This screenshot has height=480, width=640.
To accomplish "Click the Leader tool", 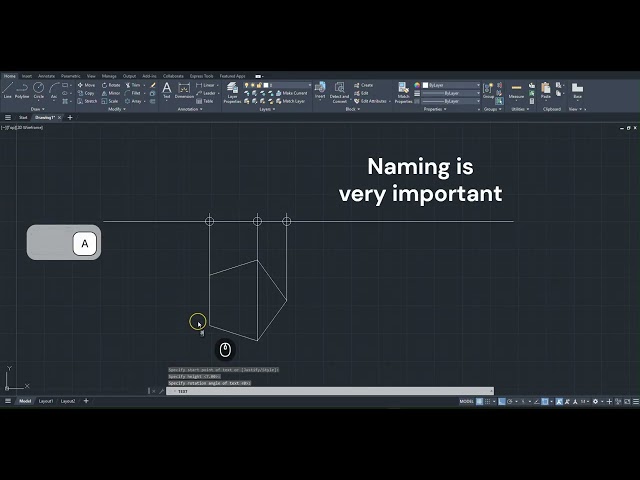I will [206, 93].
